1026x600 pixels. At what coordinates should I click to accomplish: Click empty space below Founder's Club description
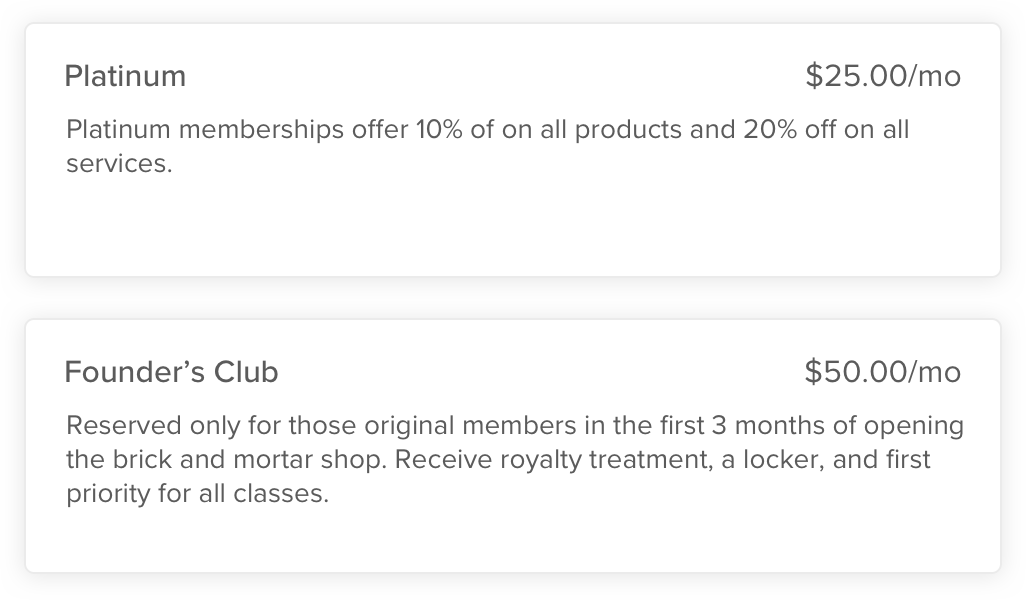click(x=512, y=541)
